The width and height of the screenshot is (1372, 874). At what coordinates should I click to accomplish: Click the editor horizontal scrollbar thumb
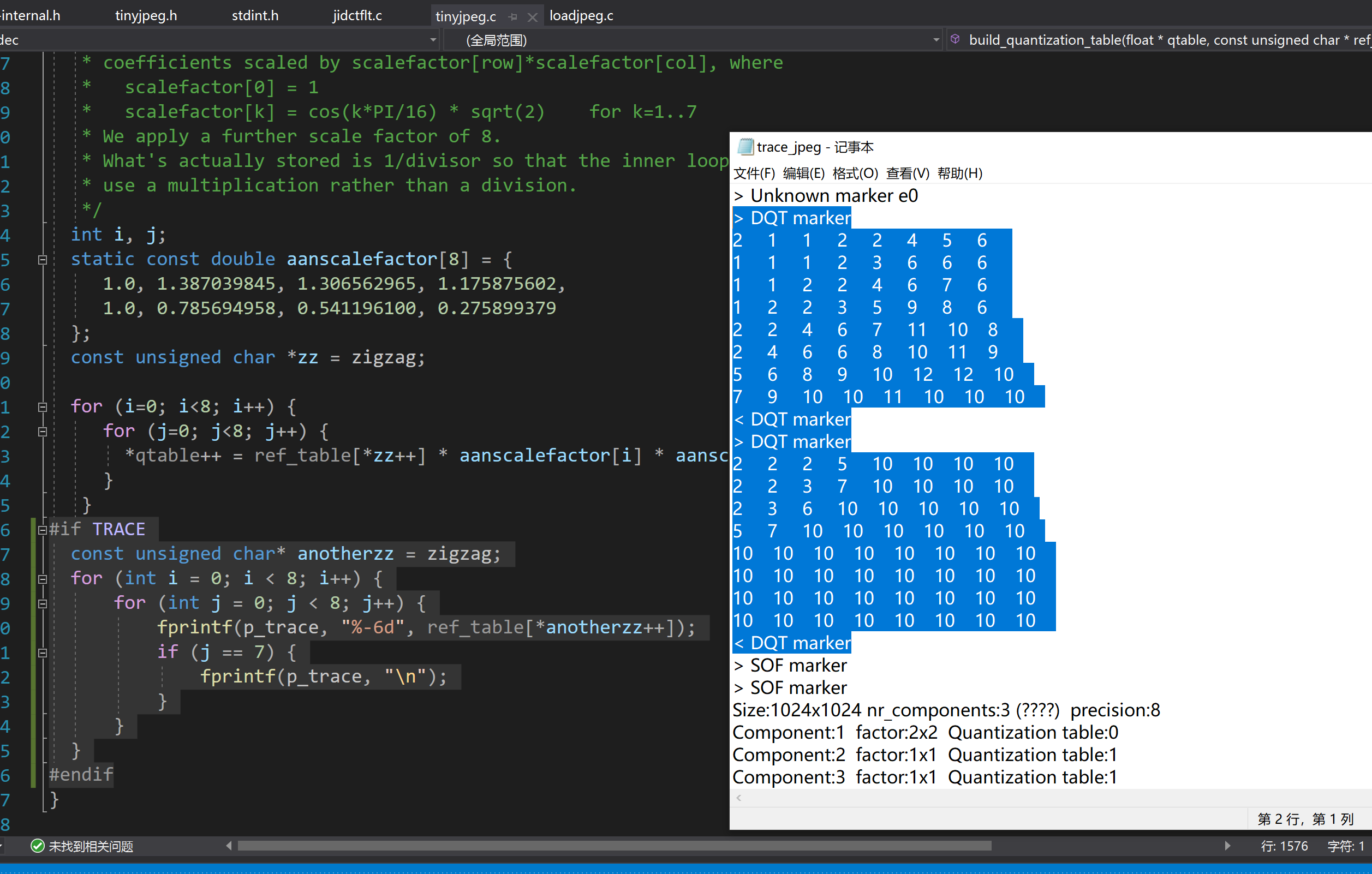[x=614, y=846]
